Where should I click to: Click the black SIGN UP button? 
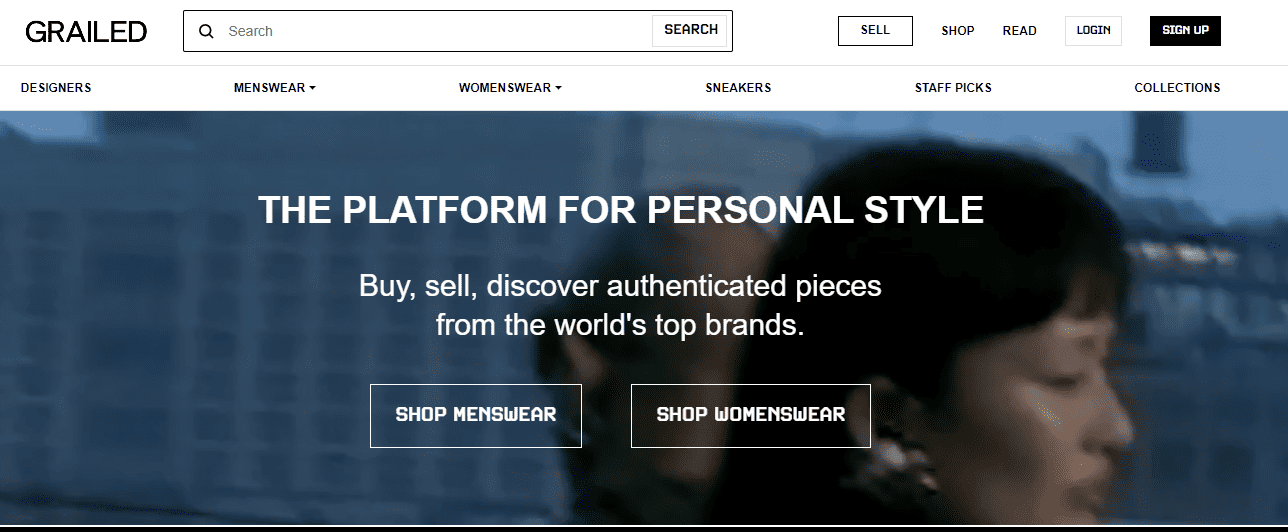(x=1185, y=31)
